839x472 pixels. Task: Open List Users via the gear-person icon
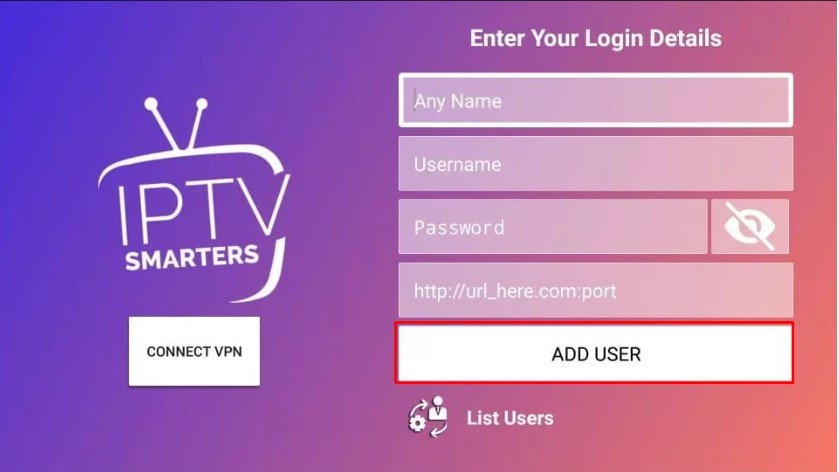point(428,417)
